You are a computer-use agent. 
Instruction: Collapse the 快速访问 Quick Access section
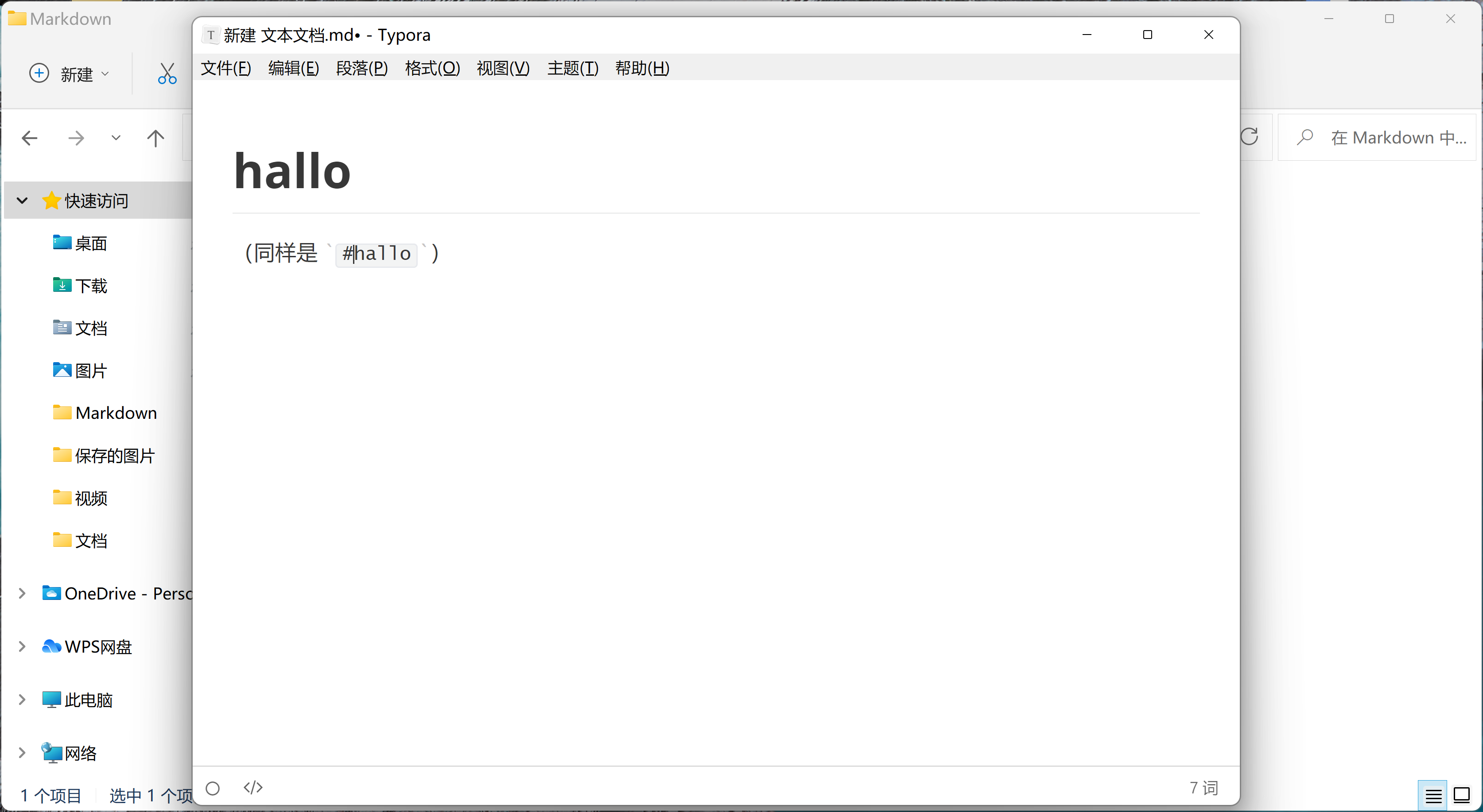pos(22,200)
